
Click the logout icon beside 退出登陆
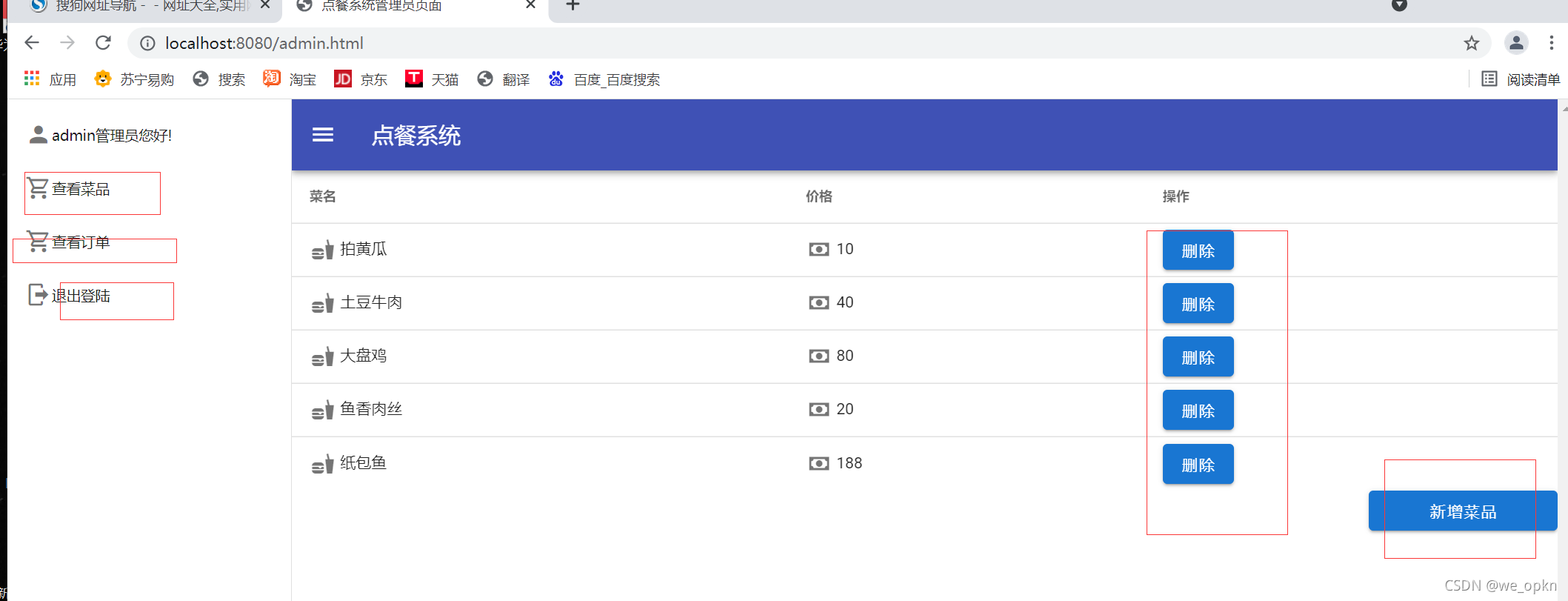(39, 295)
